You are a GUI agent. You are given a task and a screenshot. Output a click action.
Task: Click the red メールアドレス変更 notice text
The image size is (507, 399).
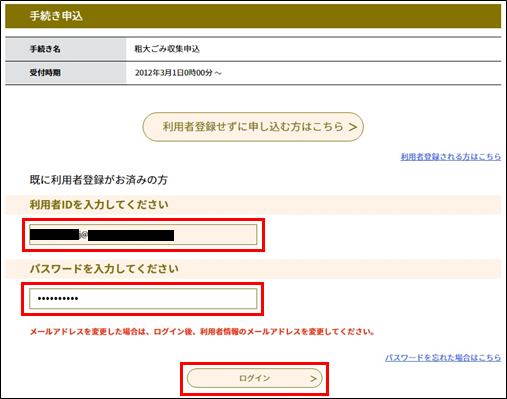(202, 332)
